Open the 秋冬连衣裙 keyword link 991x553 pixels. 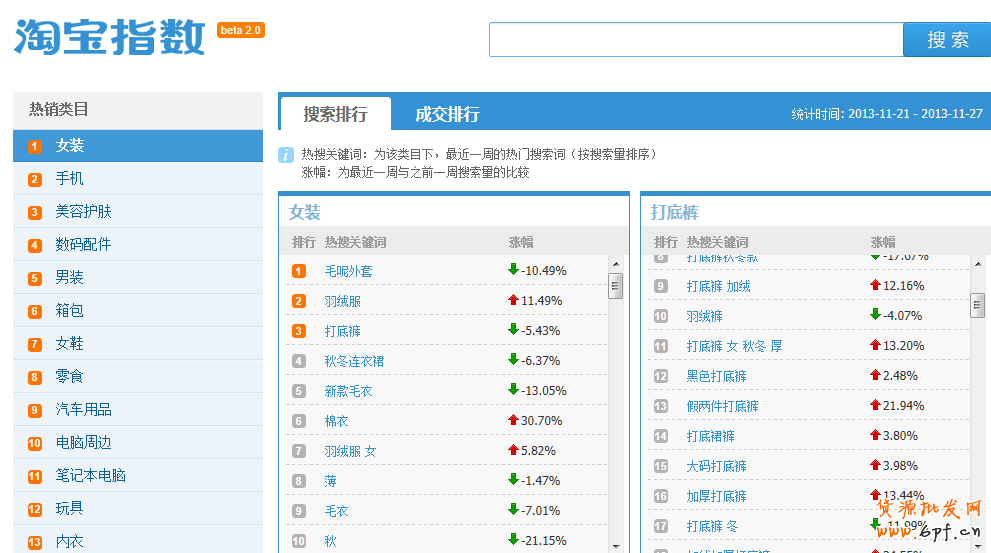pyautogui.click(x=354, y=362)
